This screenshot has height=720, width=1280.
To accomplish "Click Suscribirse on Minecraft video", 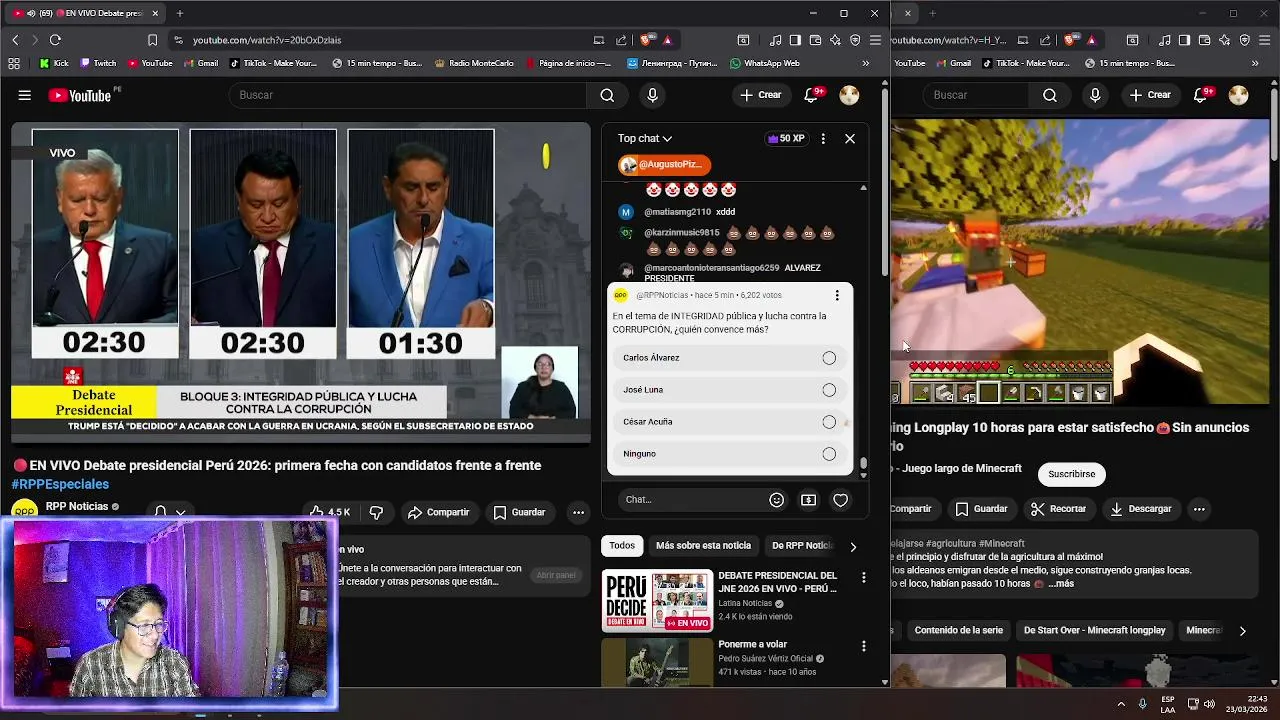I will (1071, 474).
